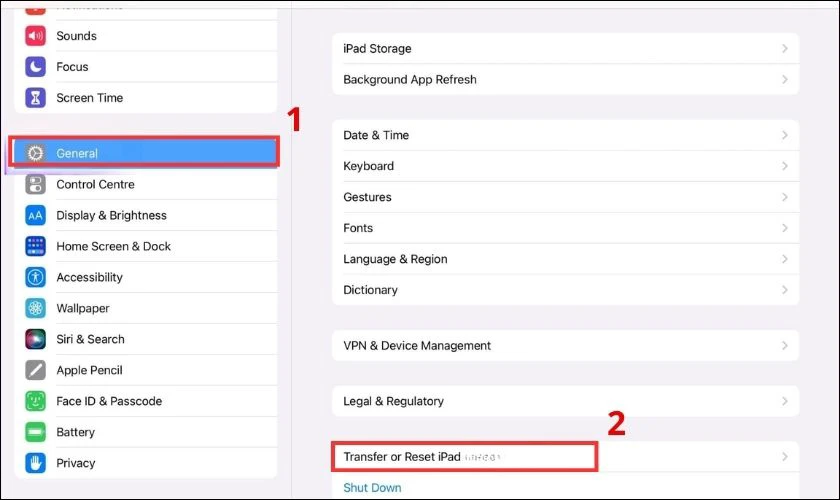The image size is (840, 500).
Task: Tap the Sounds speaker icon
Action: (35, 36)
